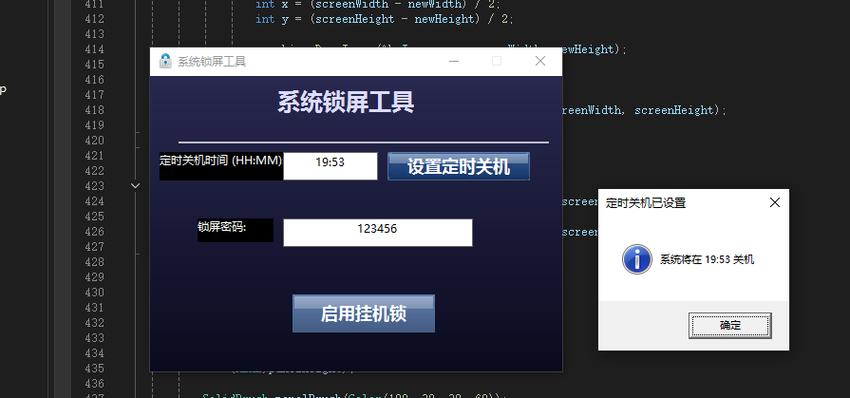
Task: Click the 定时关机已设置 dialog title
Action: click(646, 203)
